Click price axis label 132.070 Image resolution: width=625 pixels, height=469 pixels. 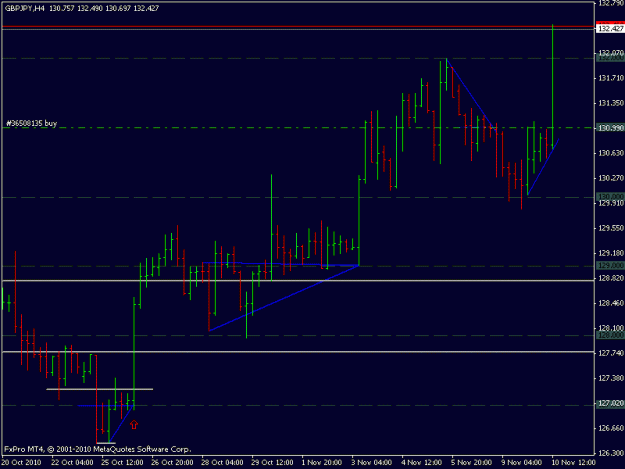click(x=610, y=52)
